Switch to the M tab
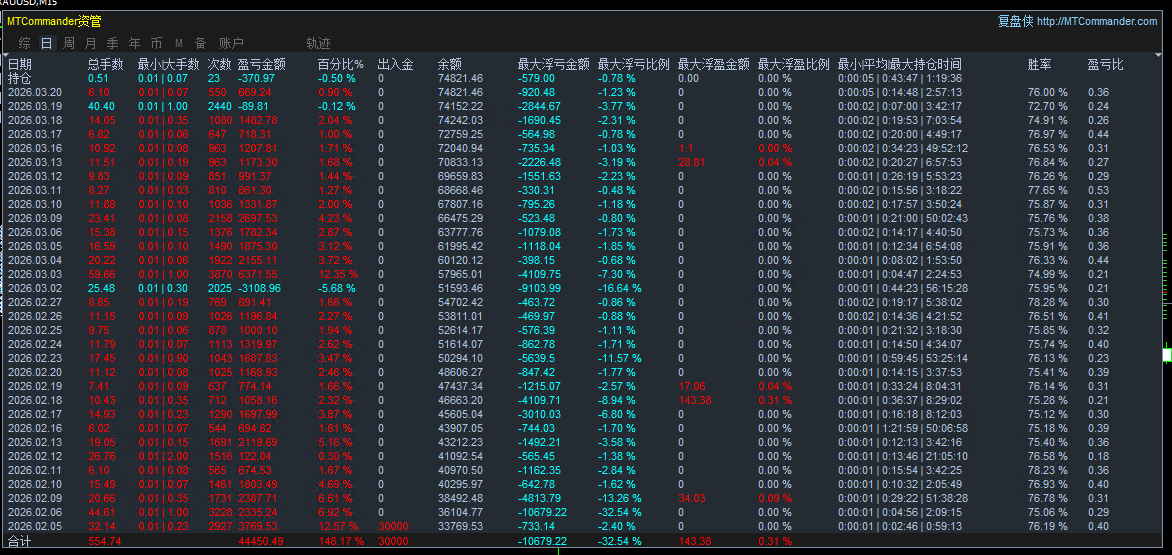This screenshot has height=555, width=1172. click(x=179, y=43)
